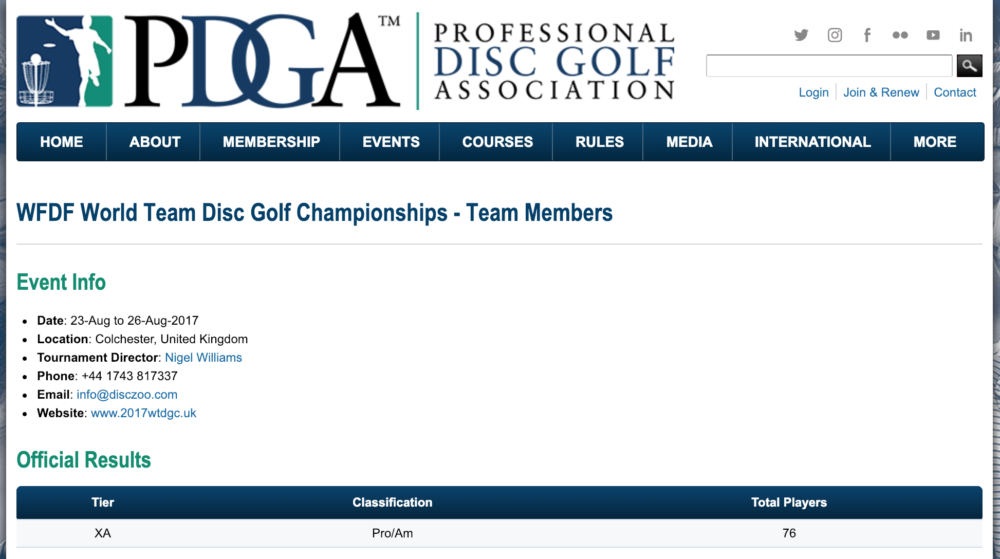The image size is (1000, 559).
Task: Focus the site search text field
Action: pyautogui.click(x=829, y=66)
